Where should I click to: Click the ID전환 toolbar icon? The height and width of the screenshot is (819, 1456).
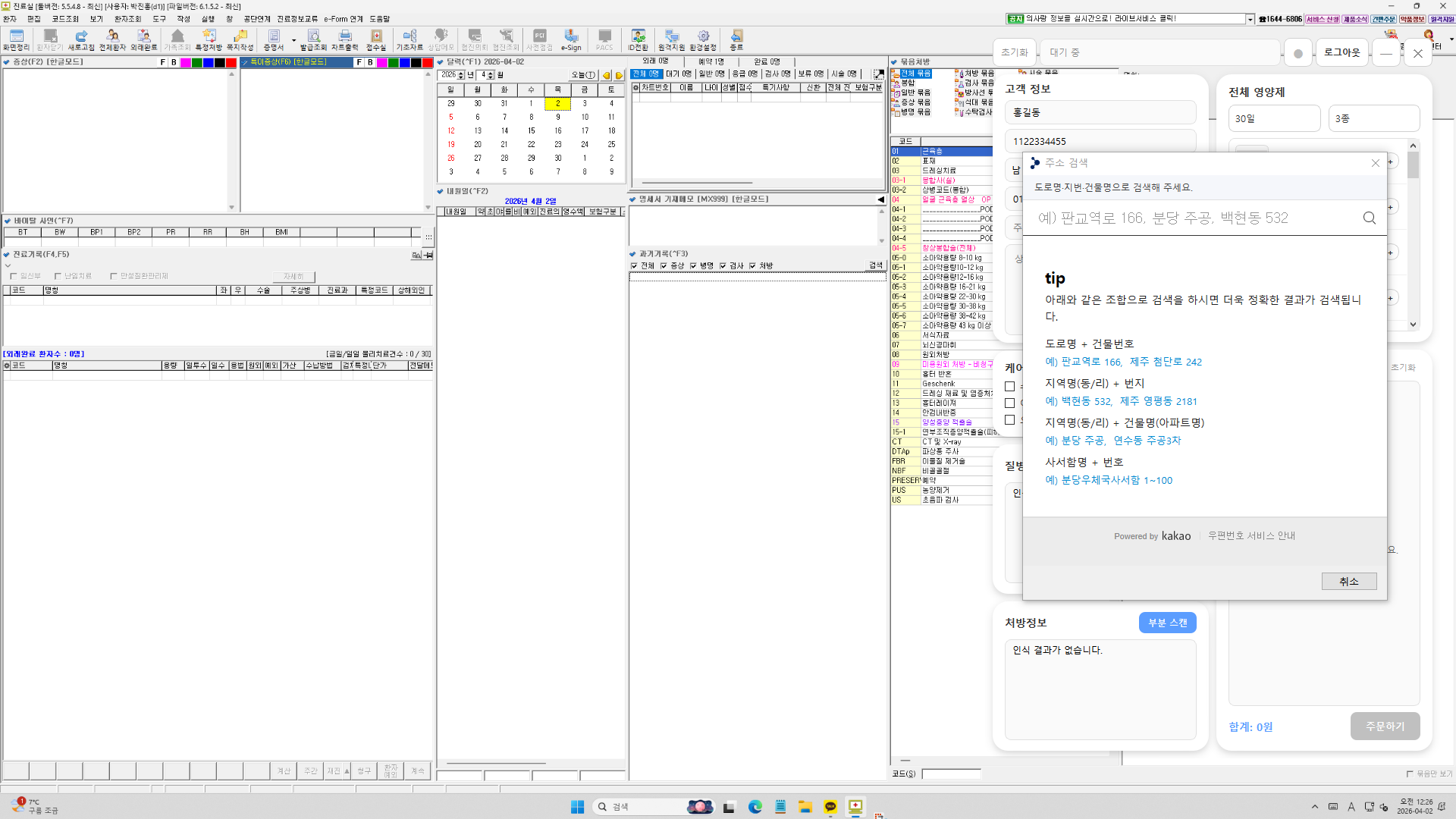(x=638, y=40)
